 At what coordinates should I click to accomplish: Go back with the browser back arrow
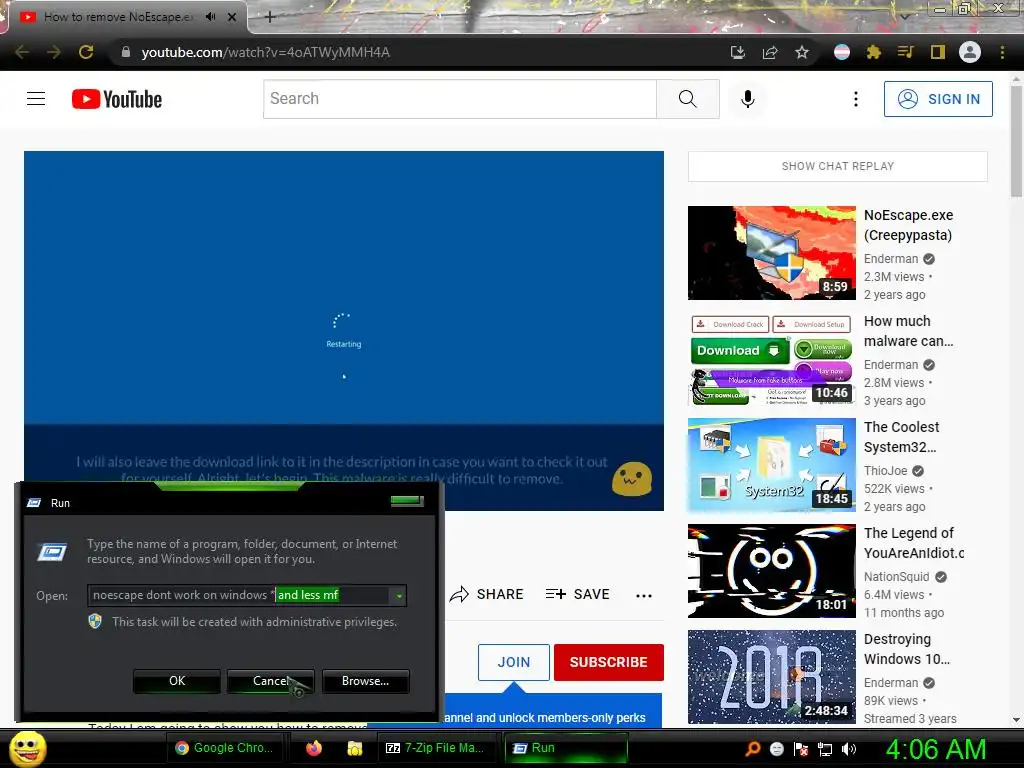pyautogui.click(x=22, y=52)
